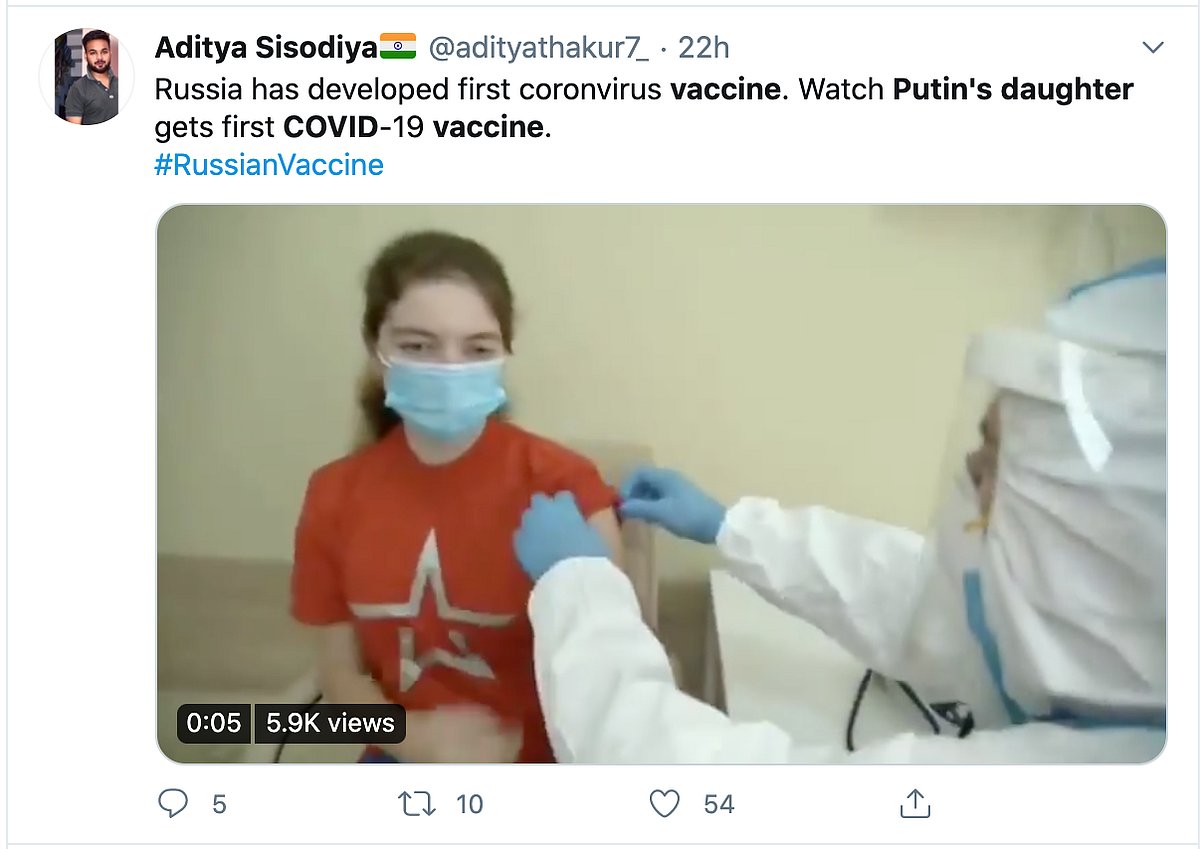This screenshot has width=1200, height=849.
Task: Like the tweet with the heart icon
Action: tap(664, 803)
